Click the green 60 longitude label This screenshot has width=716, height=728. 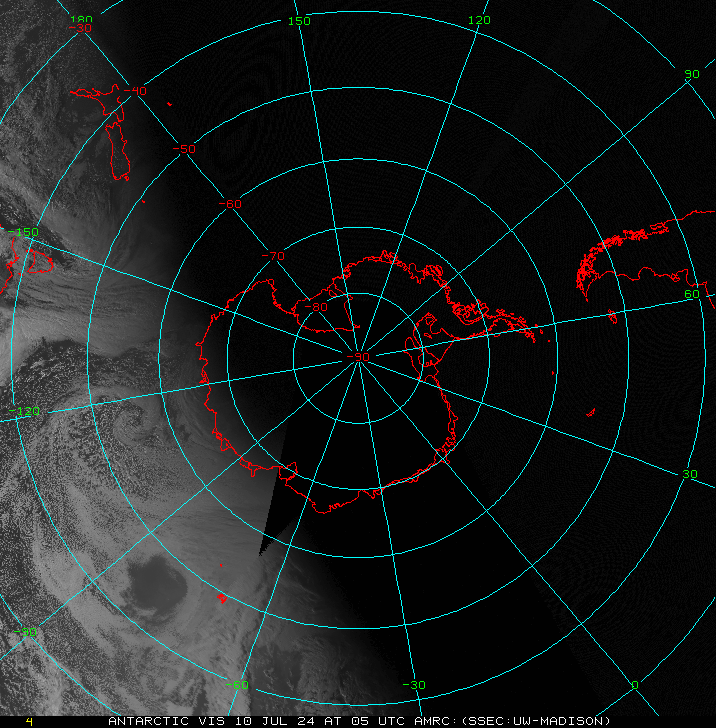point(691,294)
